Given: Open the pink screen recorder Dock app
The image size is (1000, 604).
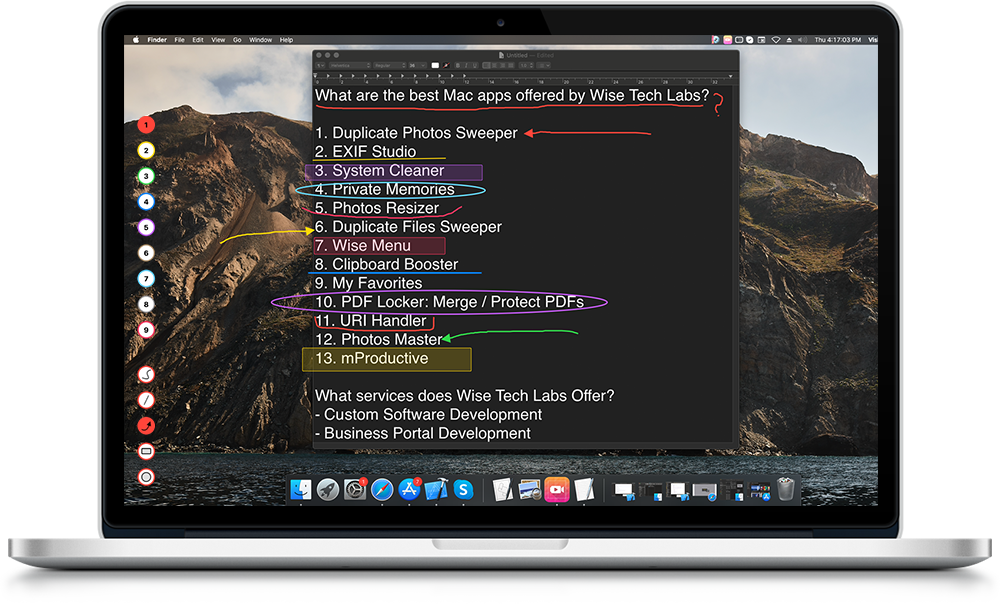Looking at the screenshot, I should (557, 490).
